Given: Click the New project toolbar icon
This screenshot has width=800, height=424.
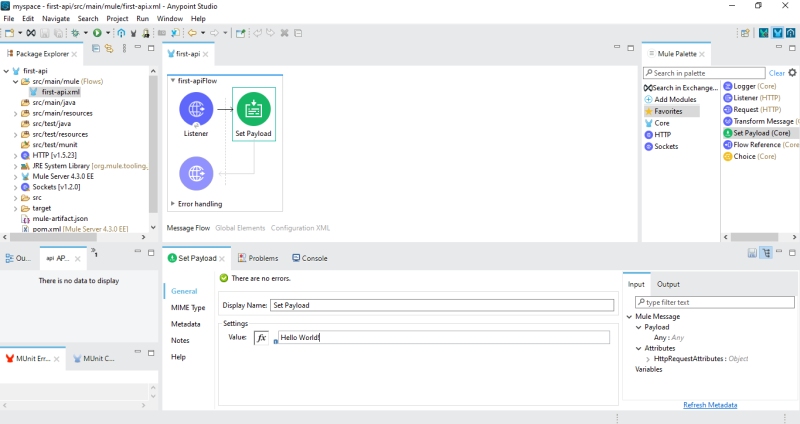Looking at the screenshot, I should coord(9,33).
